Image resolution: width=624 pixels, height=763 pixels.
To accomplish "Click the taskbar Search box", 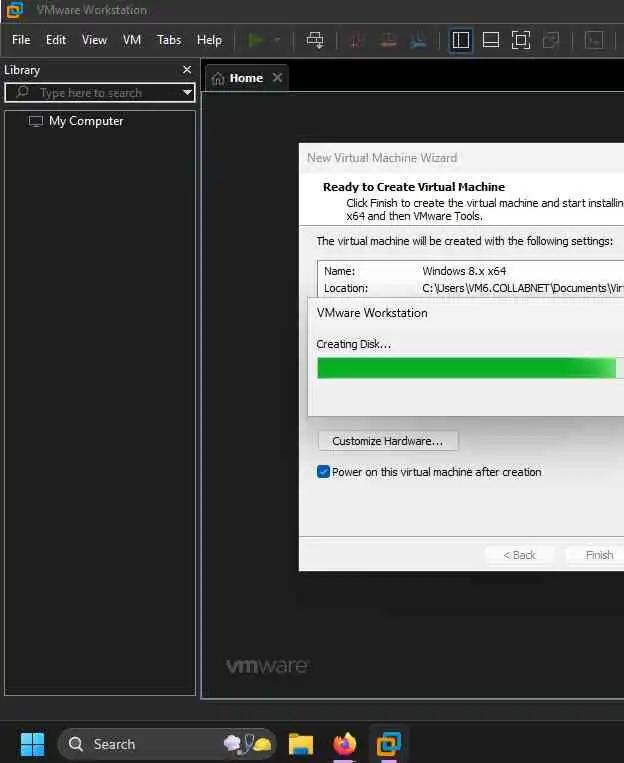I will click(x=166, y=744).
